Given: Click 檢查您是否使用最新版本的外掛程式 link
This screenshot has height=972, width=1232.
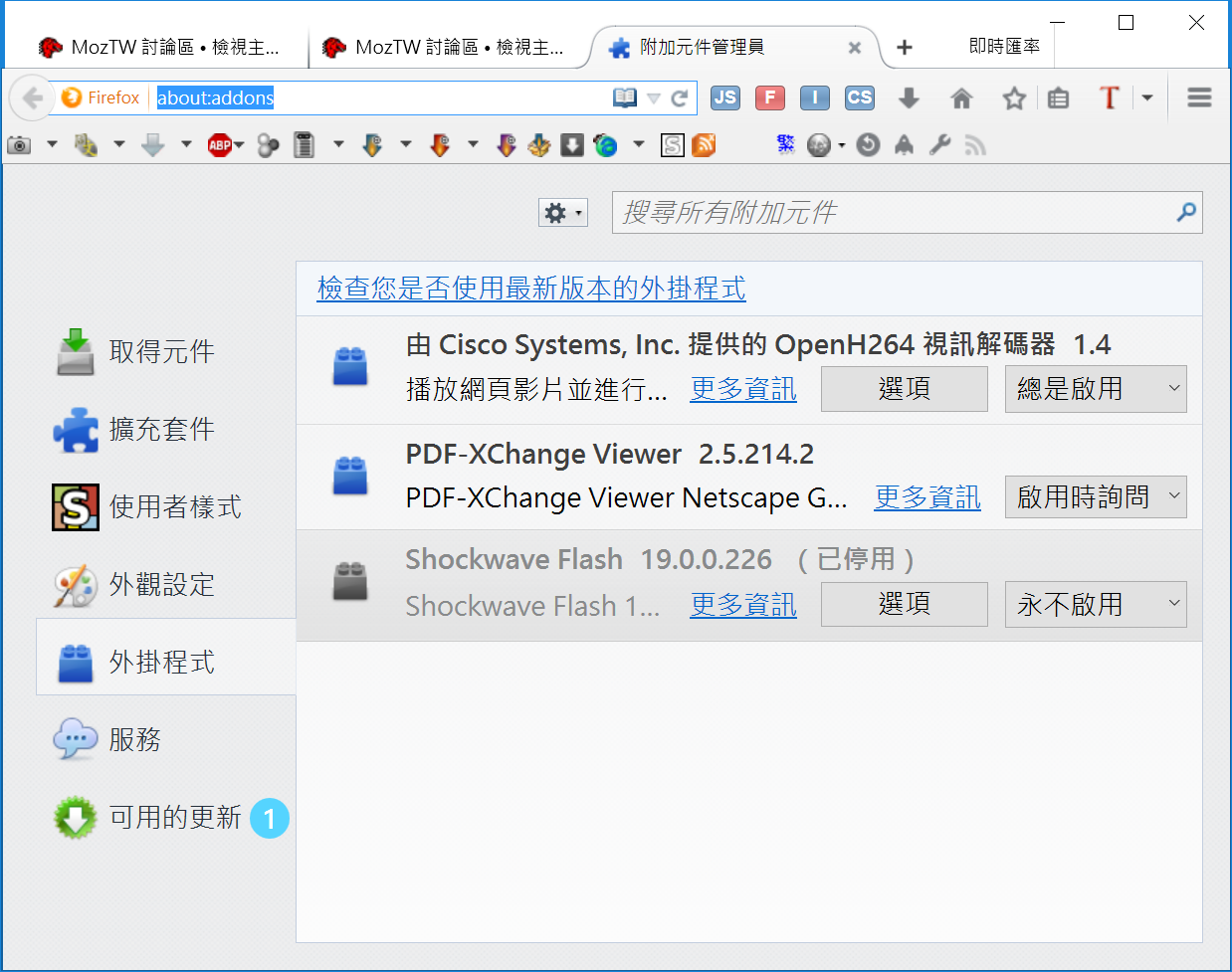Looking at the screenshot, I should coord(531,289).
